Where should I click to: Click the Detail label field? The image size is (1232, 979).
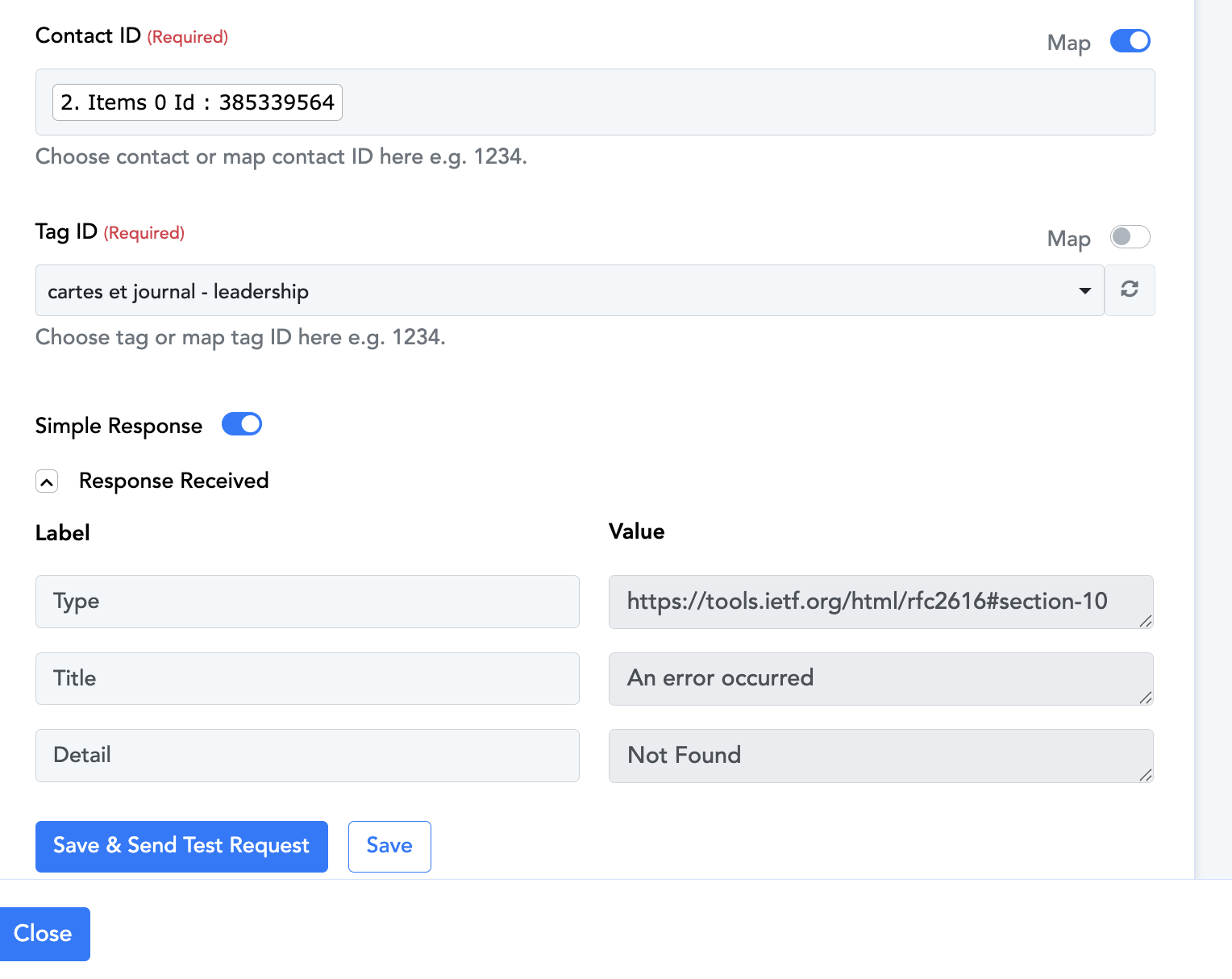(307, 756)
